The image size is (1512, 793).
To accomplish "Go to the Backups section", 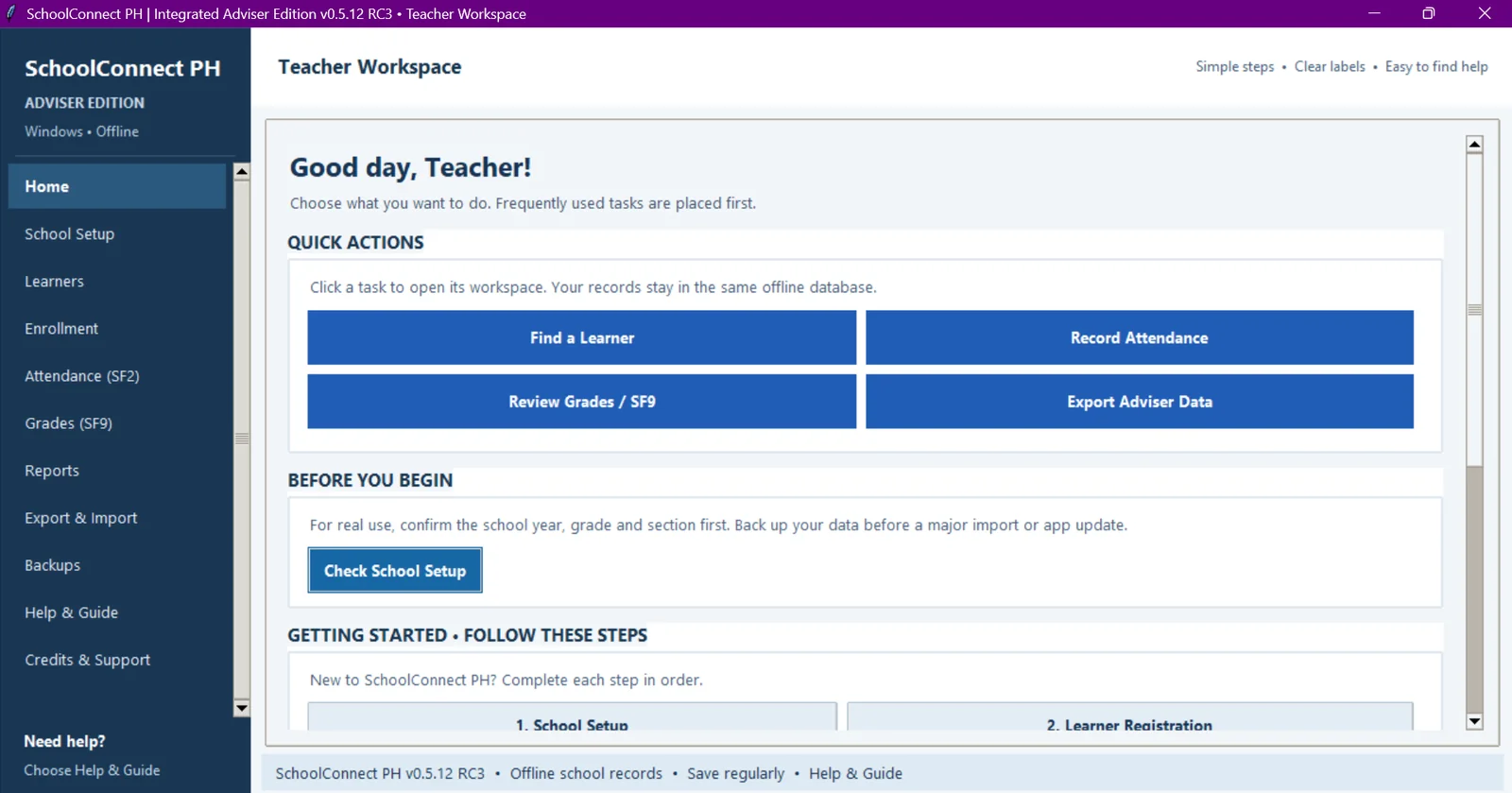I will coord(117,564).
